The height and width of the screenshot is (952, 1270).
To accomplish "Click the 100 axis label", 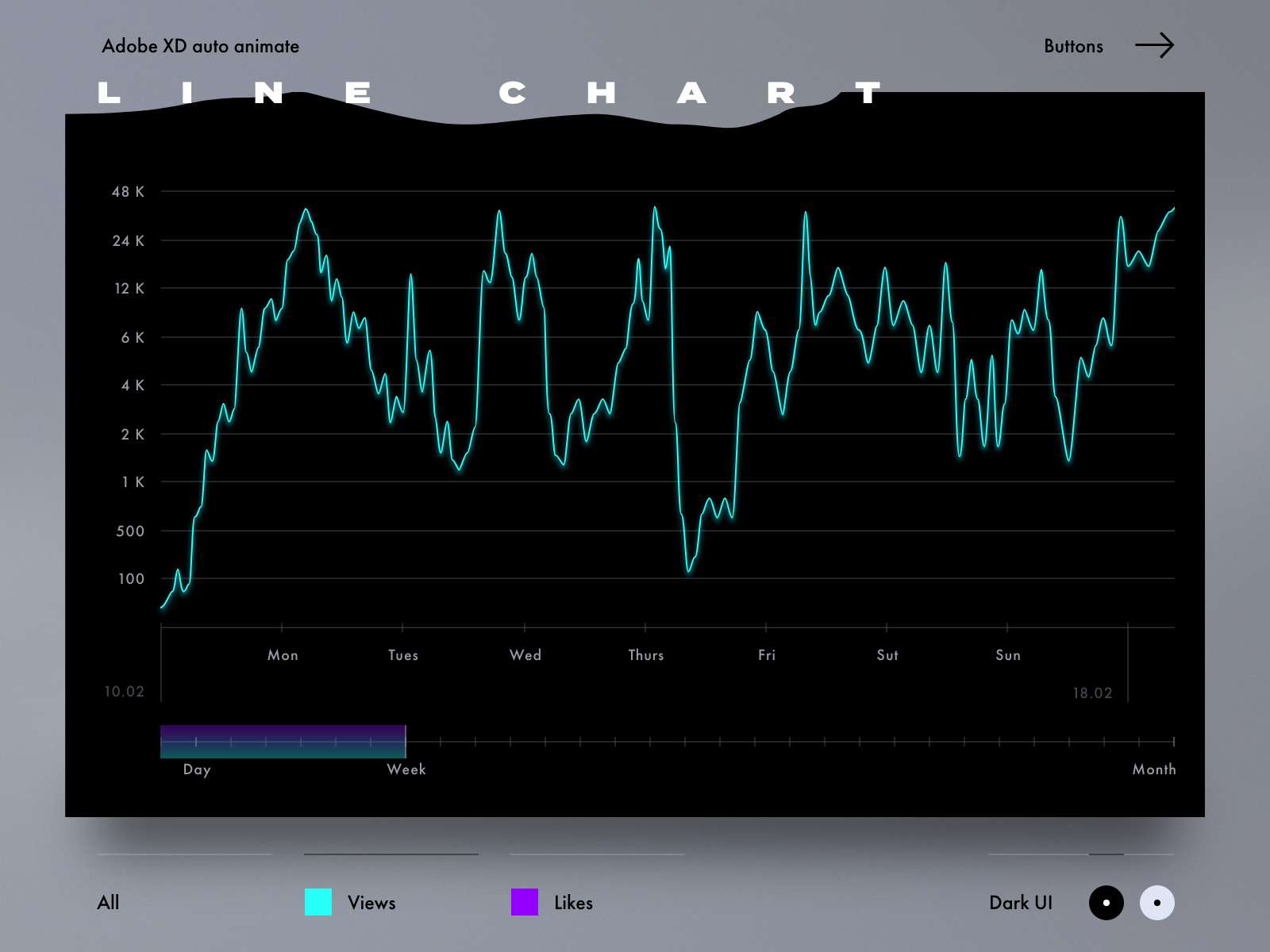I will 132,578.
